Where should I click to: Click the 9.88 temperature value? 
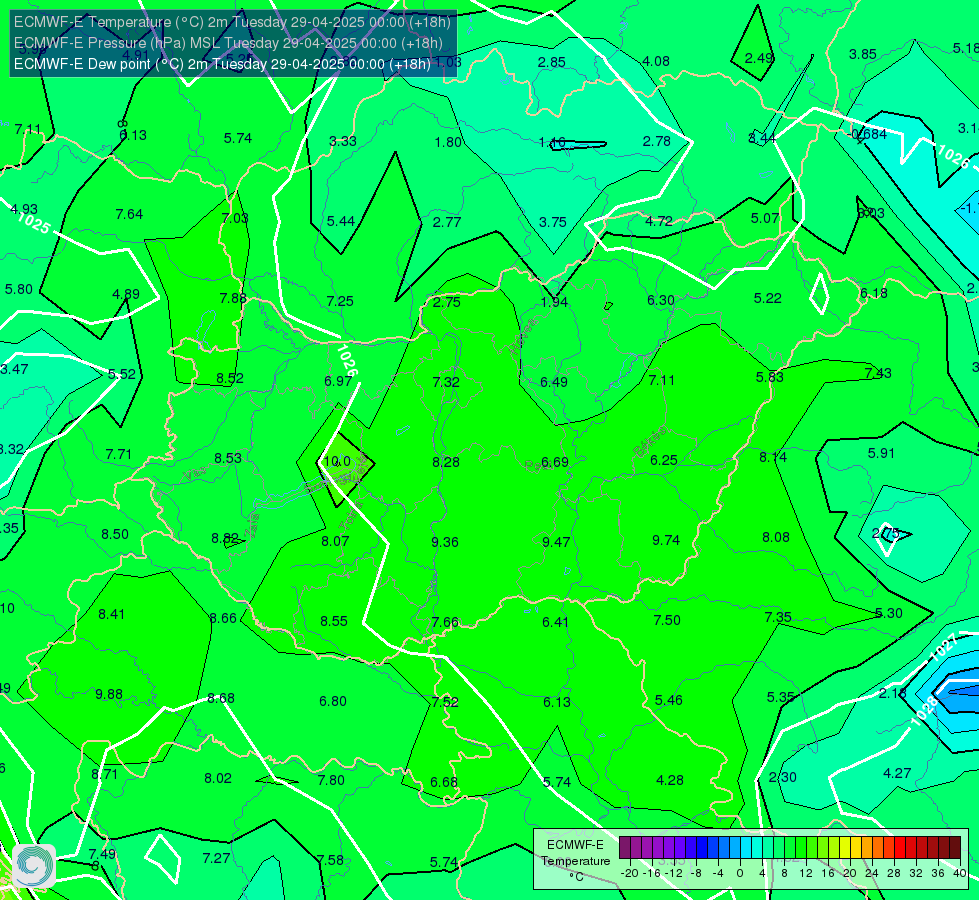point(109,695)
